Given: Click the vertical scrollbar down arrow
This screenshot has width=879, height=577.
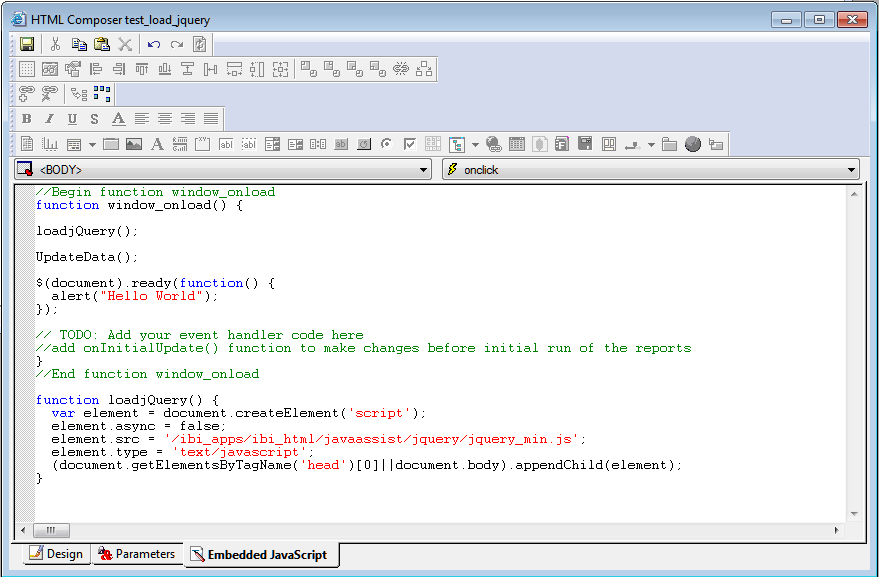Looking at the screenshot, I should pyautogui.click(x=854, y=514).
